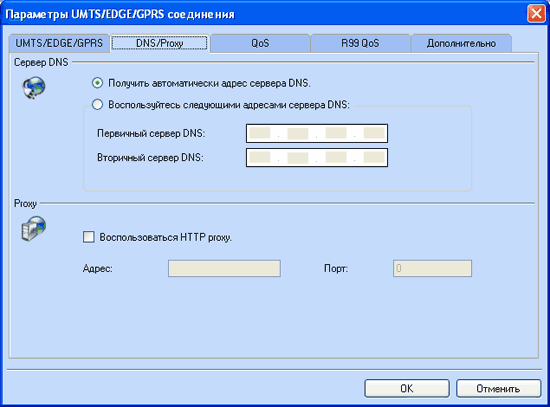Select automatic DNS server address radio button

(97, 83)
